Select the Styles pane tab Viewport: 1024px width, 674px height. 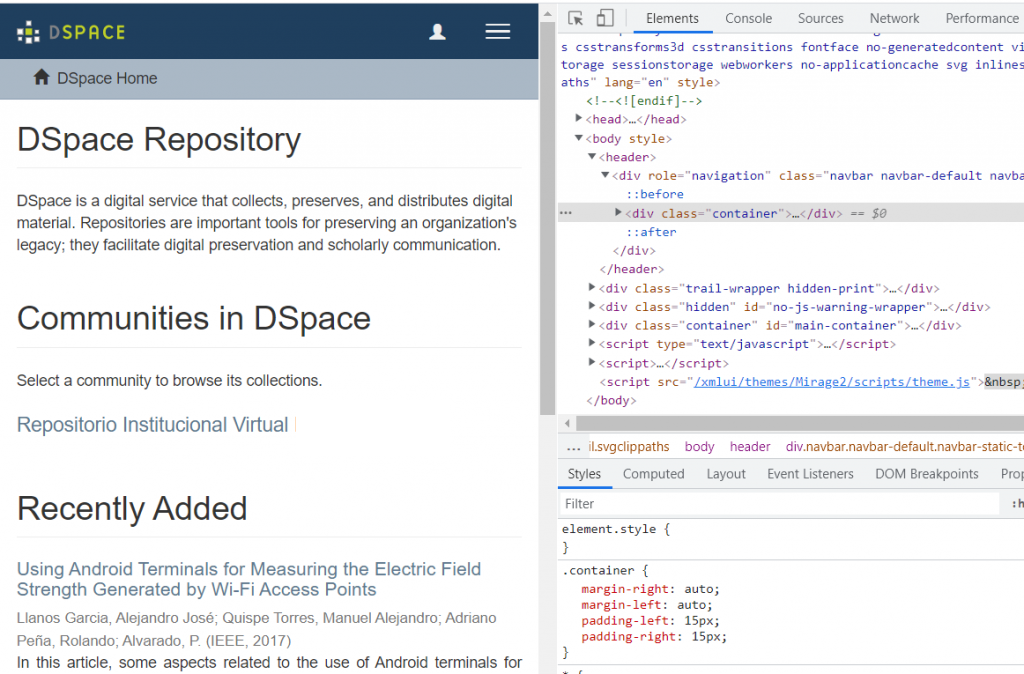click(x=584, y=474)
